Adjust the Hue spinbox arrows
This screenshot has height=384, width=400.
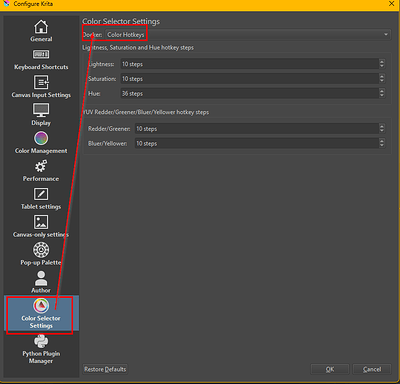382,93
